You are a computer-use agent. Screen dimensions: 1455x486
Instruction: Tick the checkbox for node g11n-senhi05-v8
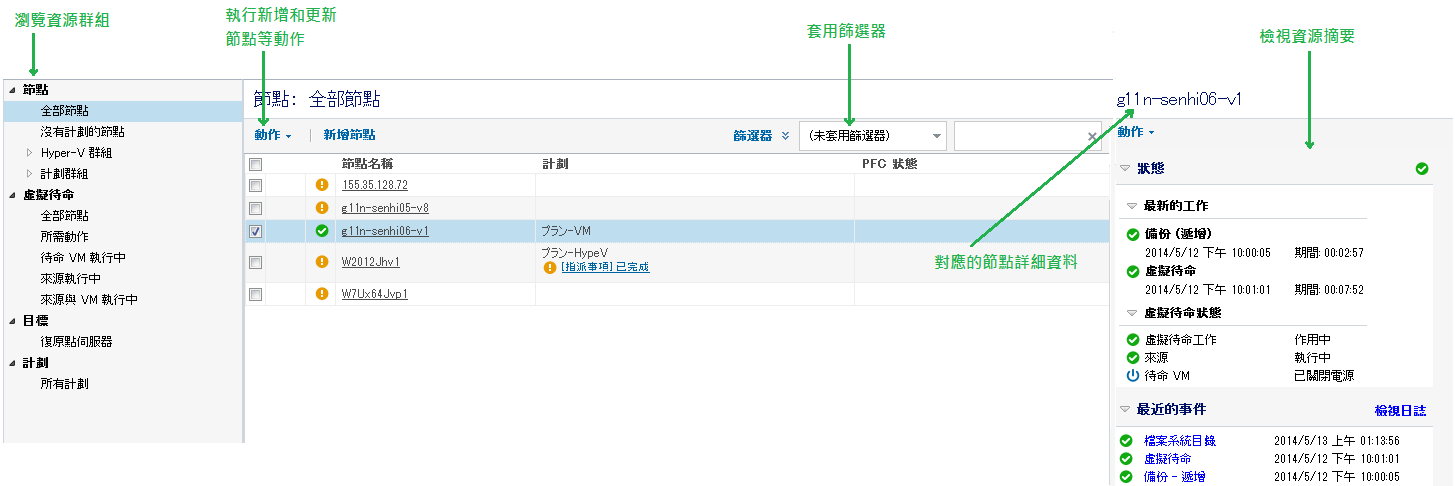pos(256,208)
